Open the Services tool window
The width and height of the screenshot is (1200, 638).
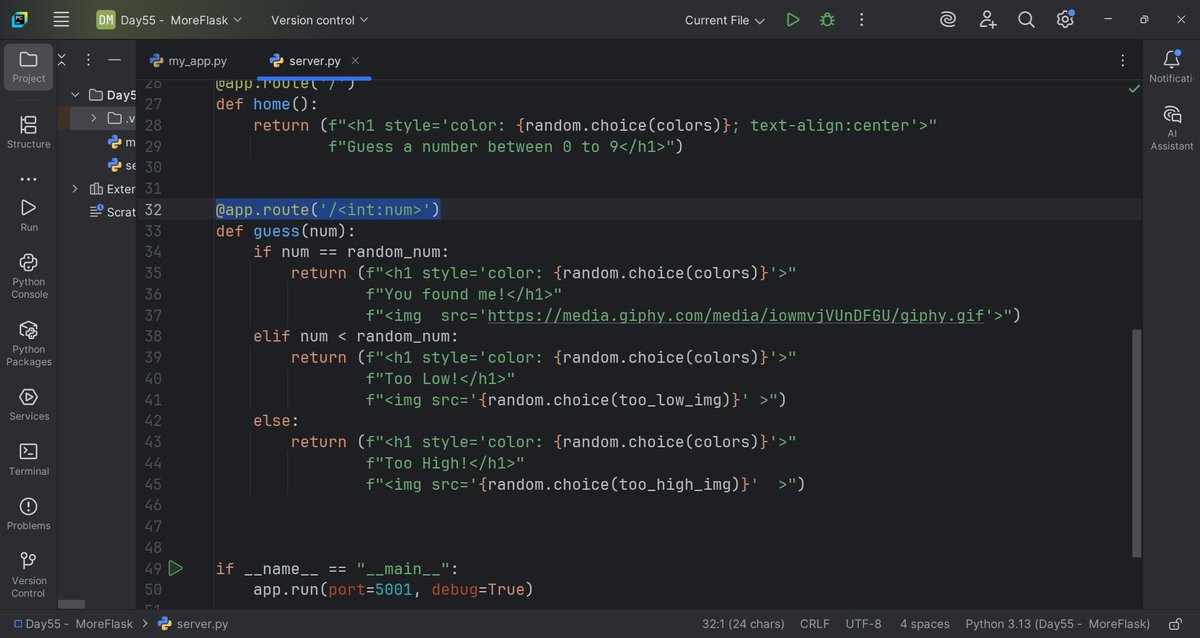click(28, 405)
